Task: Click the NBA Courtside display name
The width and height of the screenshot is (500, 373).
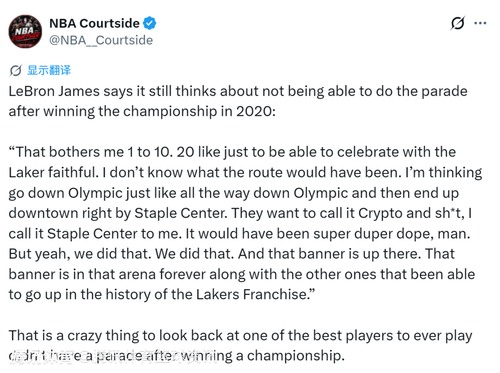Action: [94, 23]
